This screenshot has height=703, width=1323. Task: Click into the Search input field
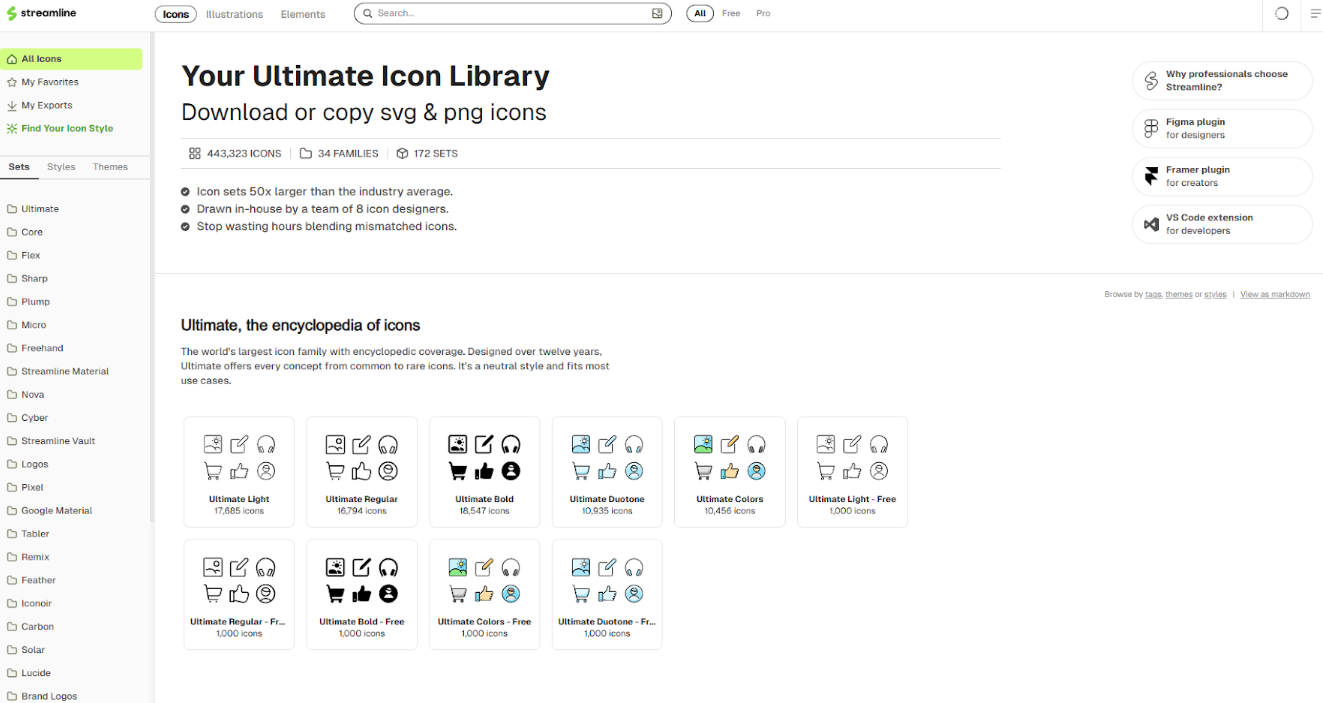512,14
